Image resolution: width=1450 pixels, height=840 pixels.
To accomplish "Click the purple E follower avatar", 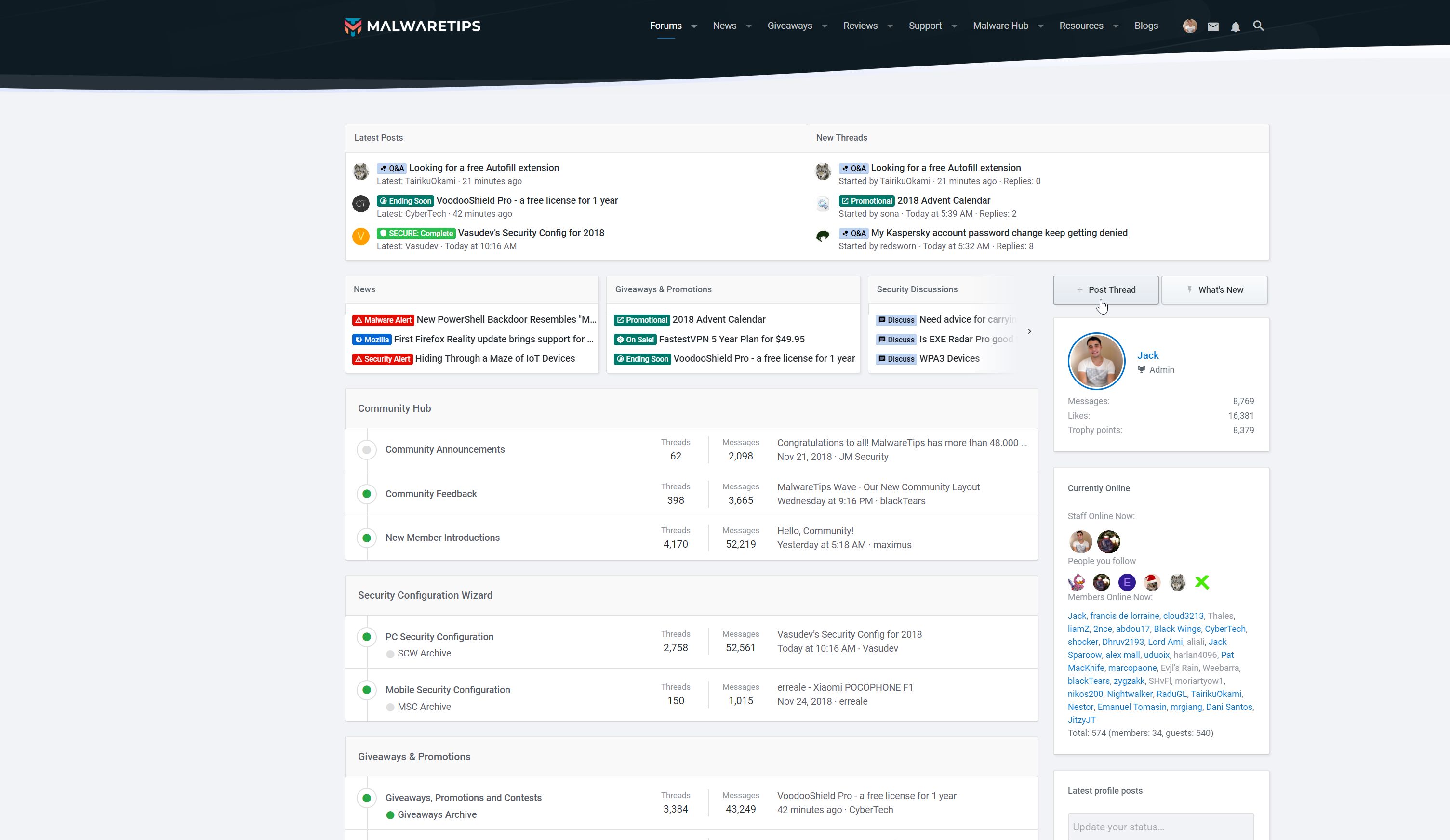I will coord(1126,582).
